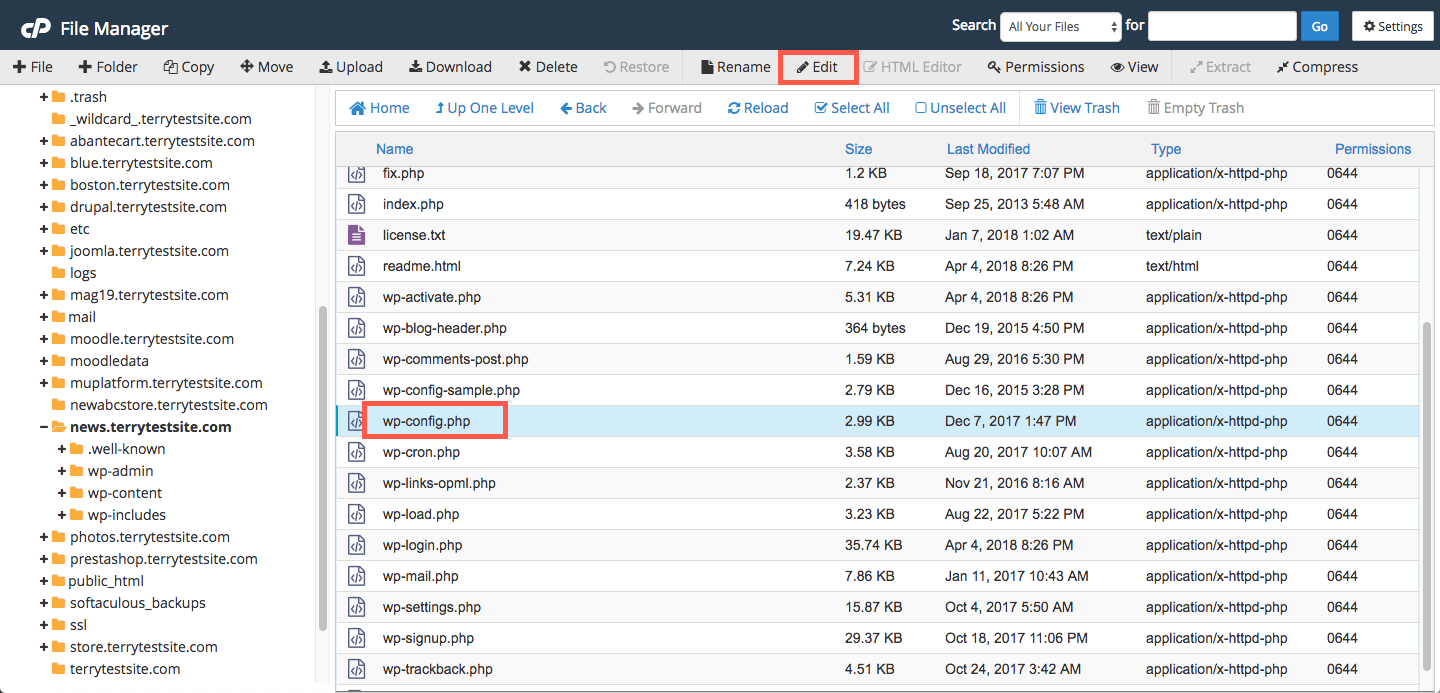Click the View toolbar button
Image resolution: width=1440 pixels, height=693 pixels.
pos(1134,67)
